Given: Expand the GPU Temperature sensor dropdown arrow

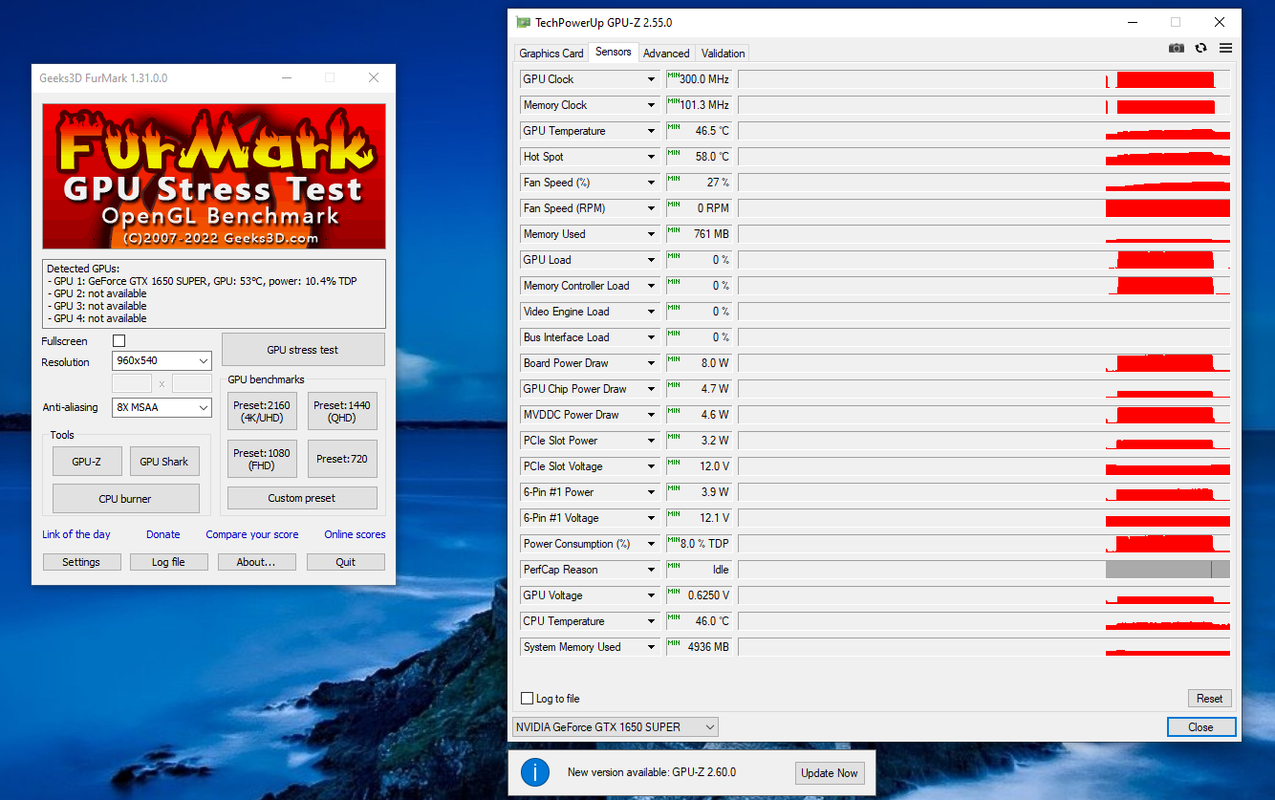Looking at the screenshot, I should (651, 131).
